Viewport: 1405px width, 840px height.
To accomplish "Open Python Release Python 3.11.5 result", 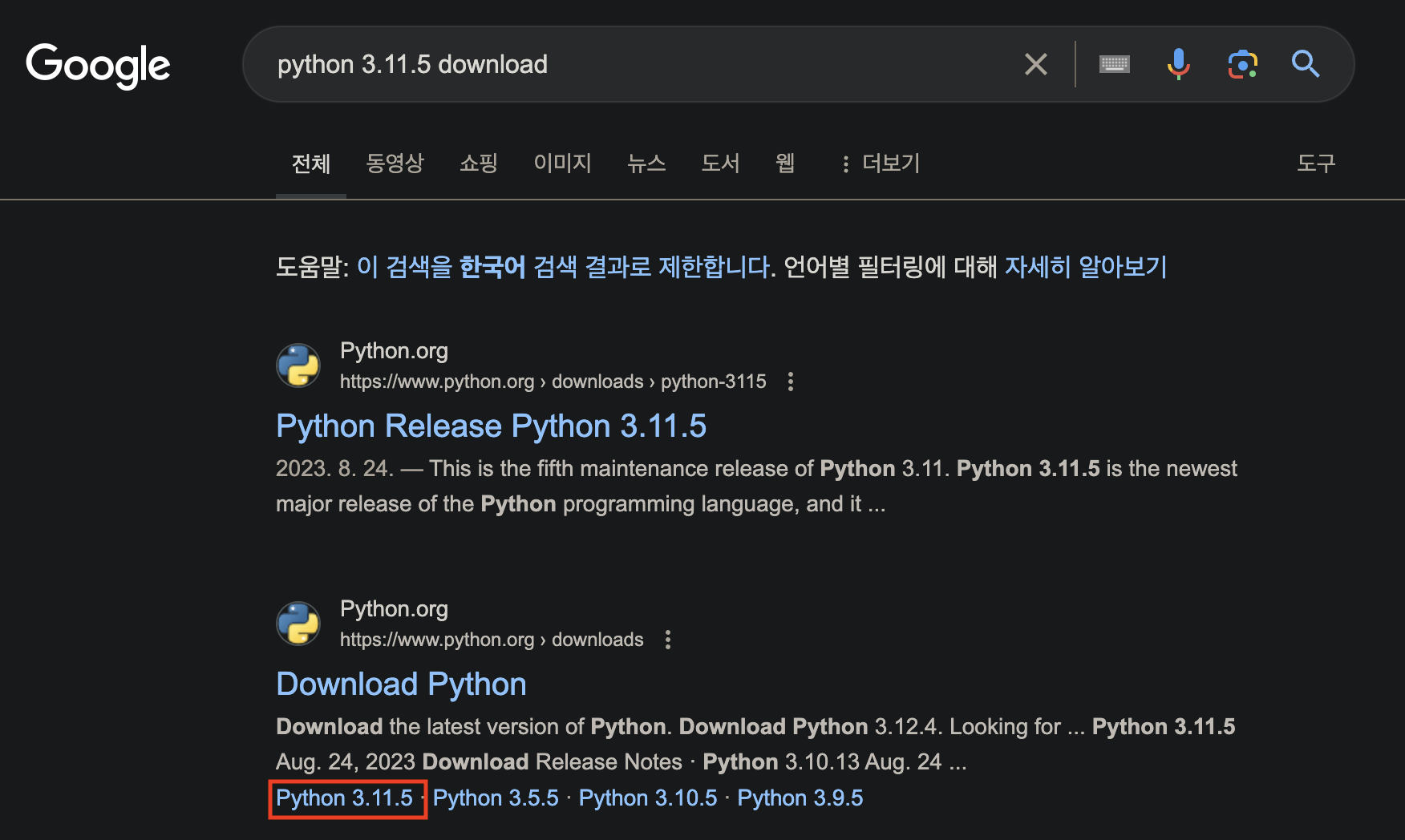I will point(491,426).
